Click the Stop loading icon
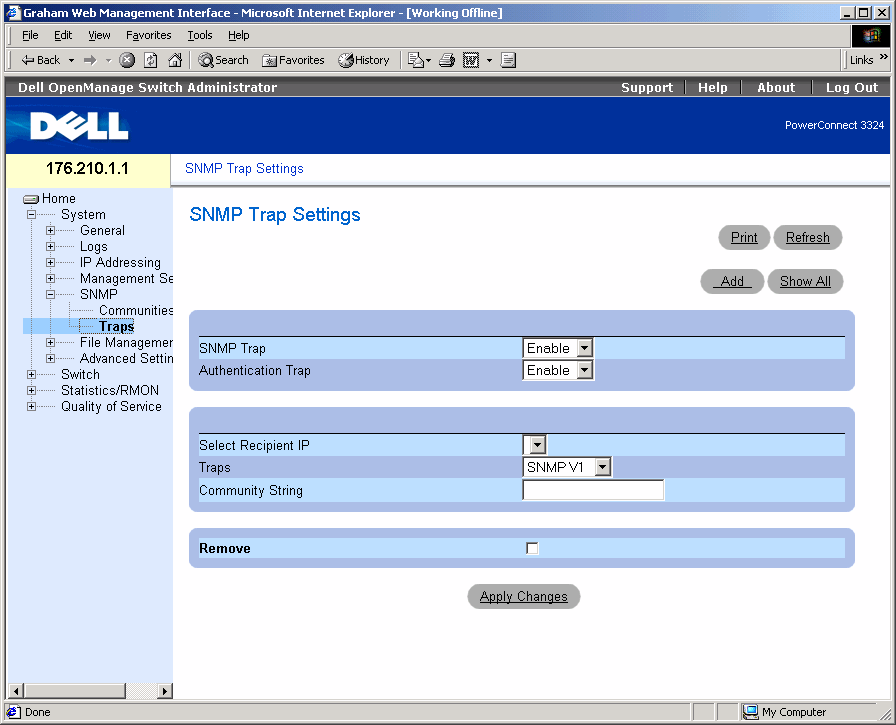Viewport: 896px width, 725px height. point(127,60)
